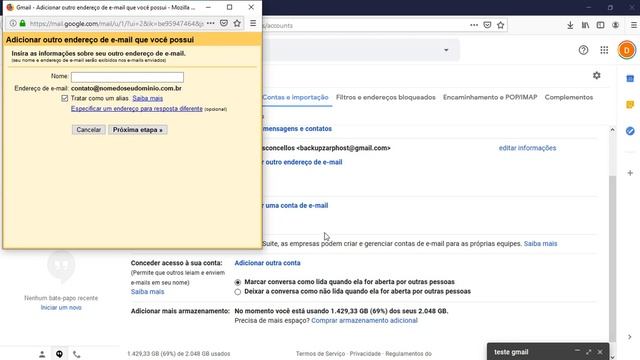Open popup window hamburger menu
Image resolution: width=640 pixels, height=360 pixels.
[253, 23]
